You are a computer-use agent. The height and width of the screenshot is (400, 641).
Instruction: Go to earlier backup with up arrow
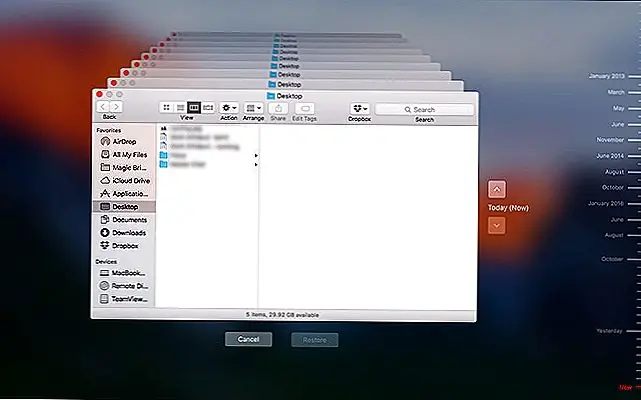coord(497,189)
